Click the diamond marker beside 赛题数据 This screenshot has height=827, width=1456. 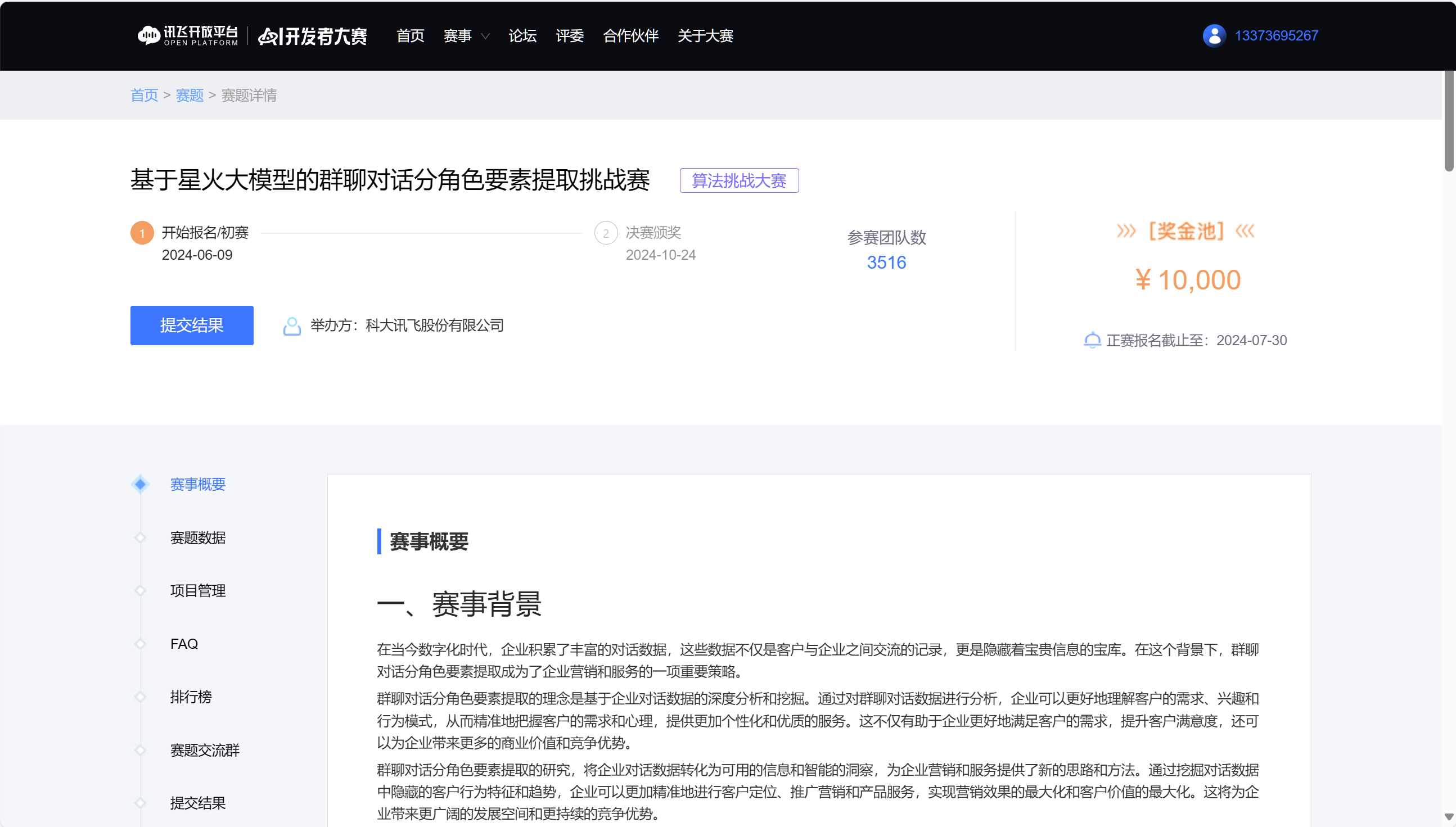coord(141,537)
